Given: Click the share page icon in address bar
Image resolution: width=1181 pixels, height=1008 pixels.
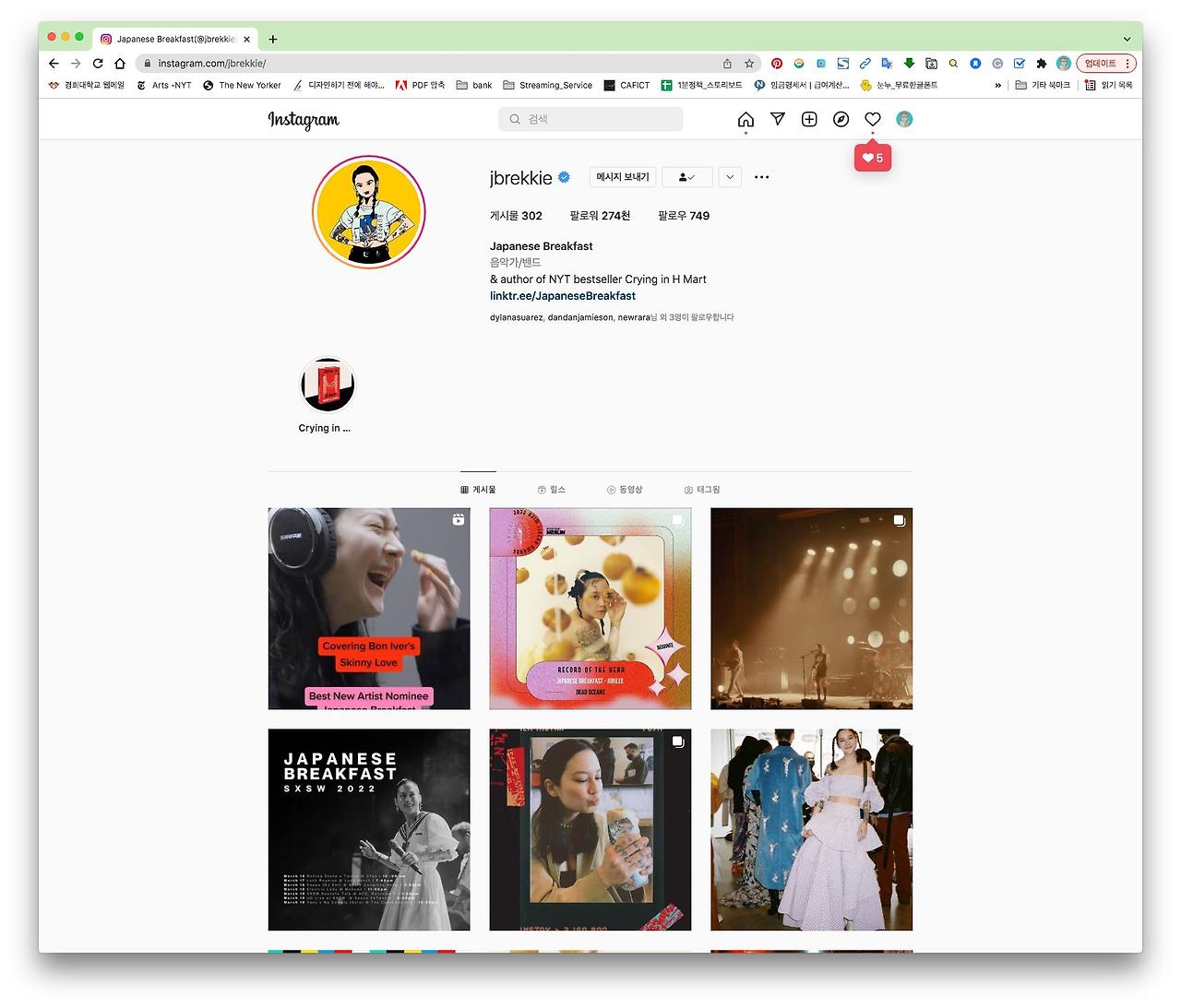Looking at the screenshot, I should point(727,64).
